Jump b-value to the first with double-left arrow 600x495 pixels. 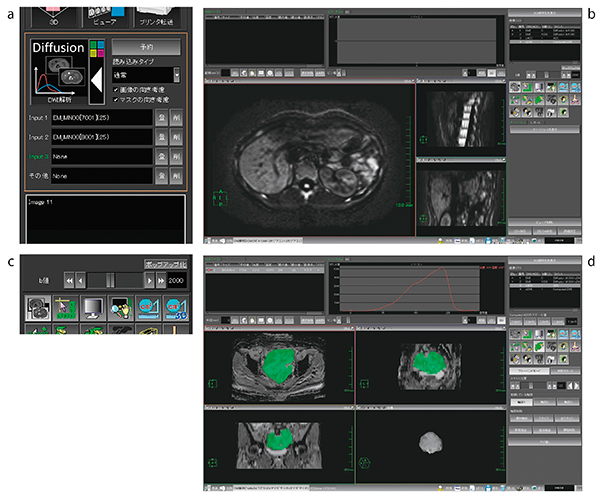click(70, 282)
